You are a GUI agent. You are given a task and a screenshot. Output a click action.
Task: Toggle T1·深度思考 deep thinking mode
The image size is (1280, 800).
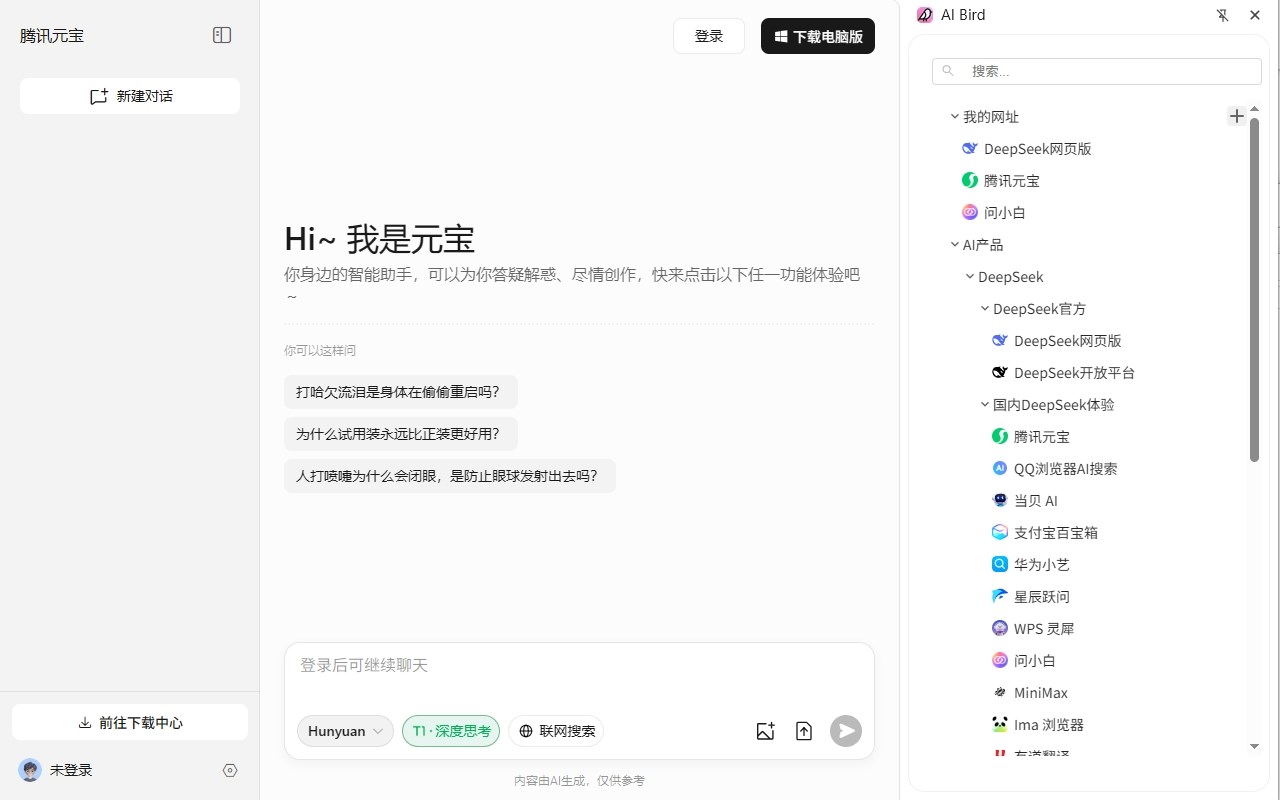[451, 731]
